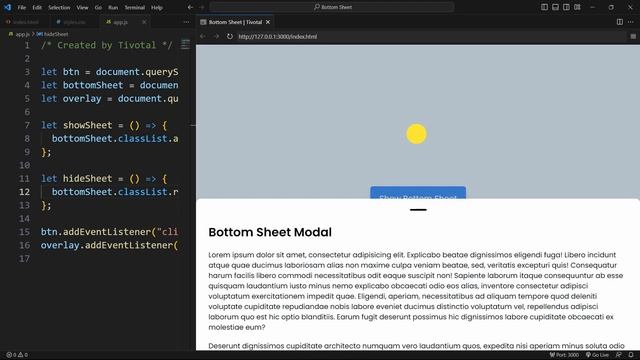Open the Run menu

[x=113, y=7]
